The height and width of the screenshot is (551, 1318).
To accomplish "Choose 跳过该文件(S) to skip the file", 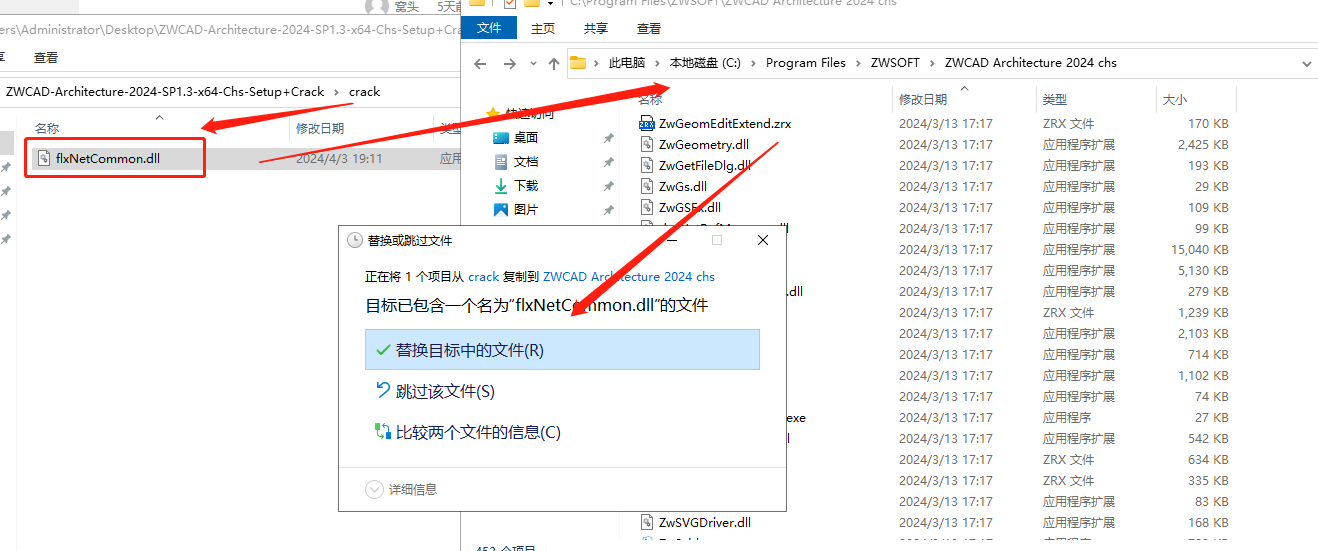I will [x=562, y=391].
